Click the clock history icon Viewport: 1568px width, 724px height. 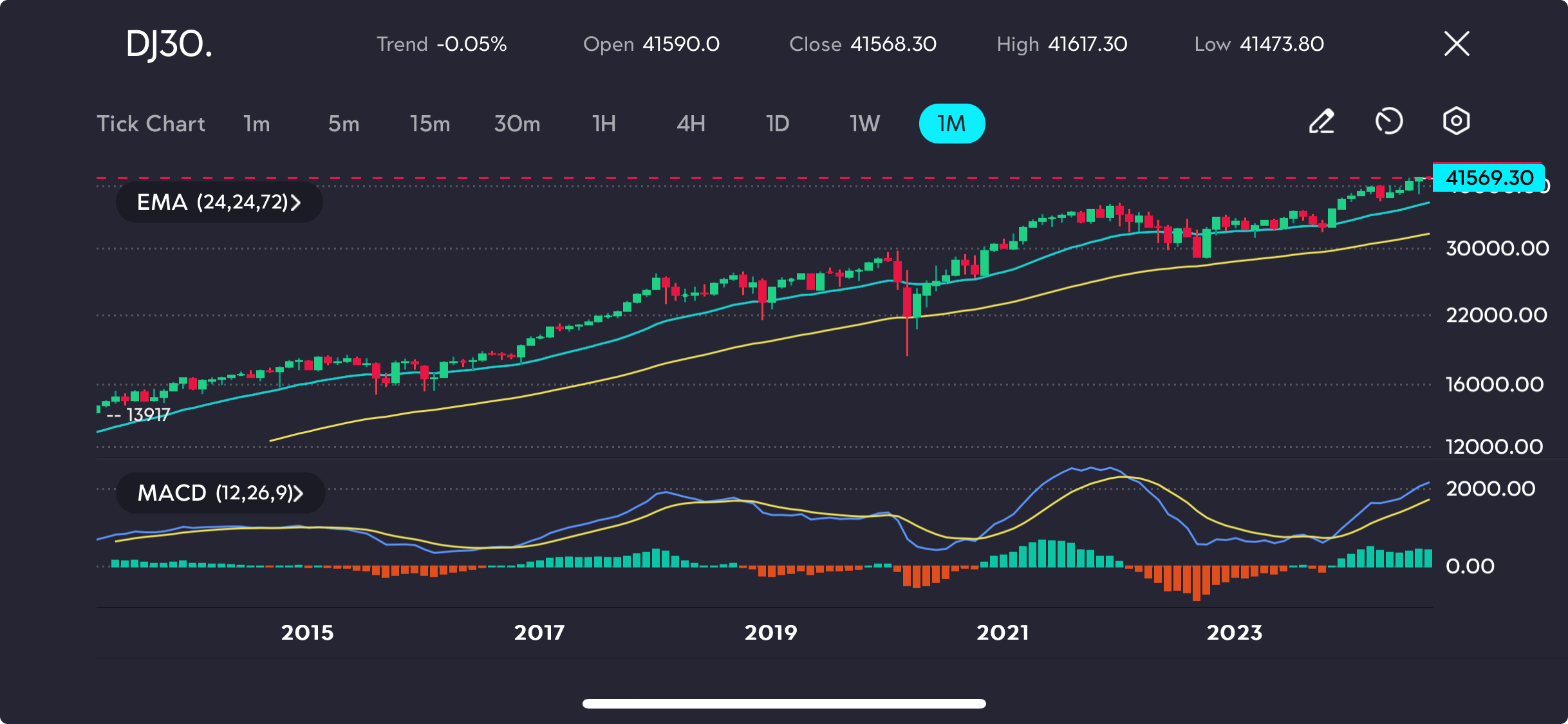pyautogui.click(x=1389, y=122)
